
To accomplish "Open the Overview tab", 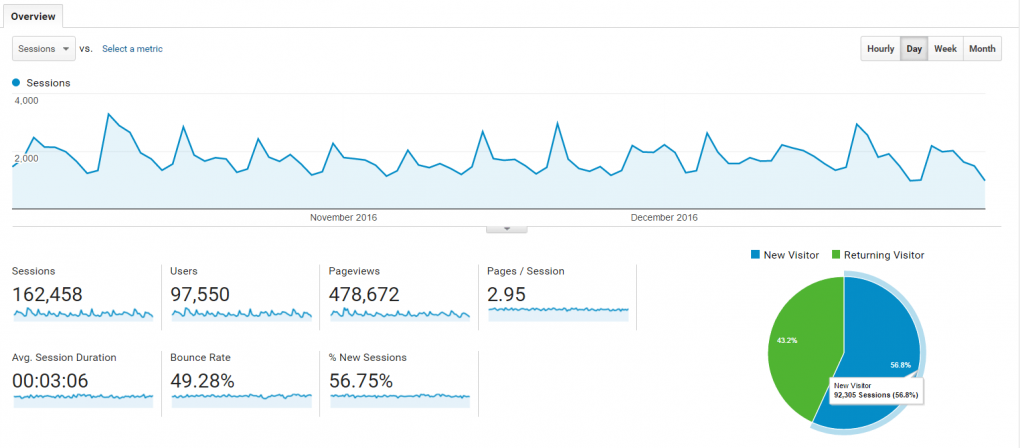I will click(33, 16).
